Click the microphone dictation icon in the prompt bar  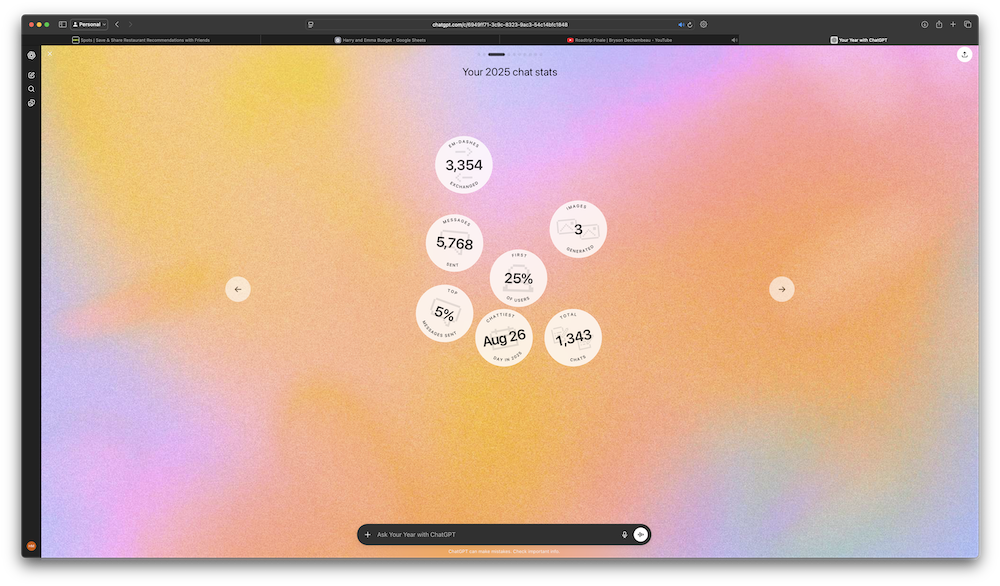[625, 535]
